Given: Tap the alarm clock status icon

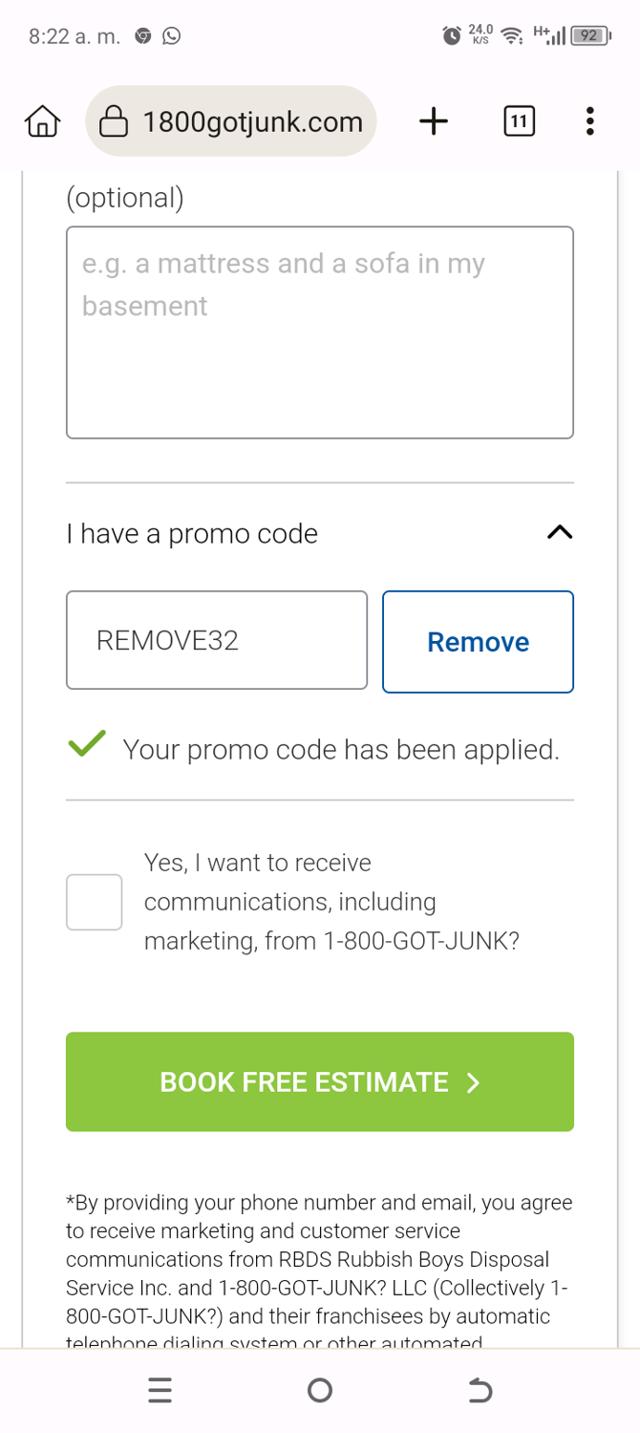Looking at the screenshot, I should (452, 36).
